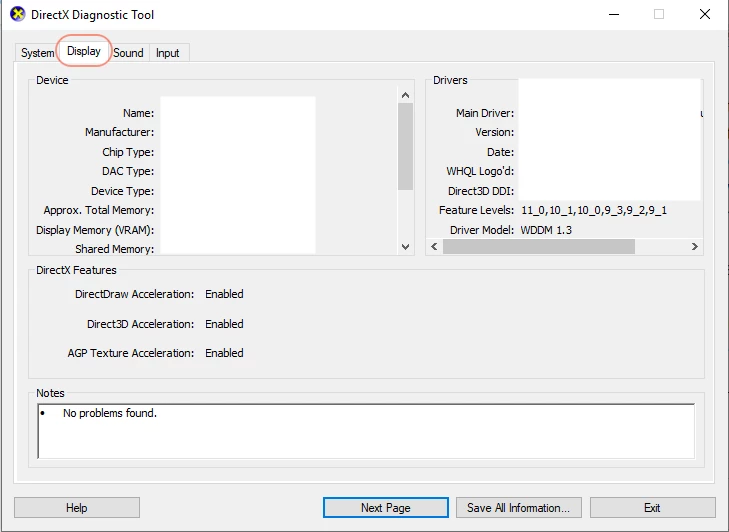
Task: Click the Help button
Action: [x=77, y=507]
